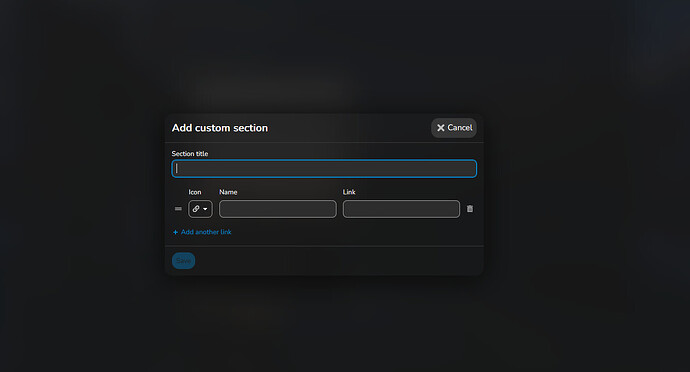Viewport: 690px width, 372px height.
Task: Add another link to the section
Action: [x=202, y=232]
